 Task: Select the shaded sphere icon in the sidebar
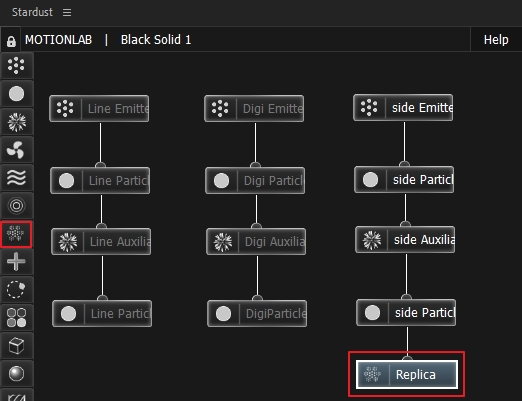pos(16,374)
